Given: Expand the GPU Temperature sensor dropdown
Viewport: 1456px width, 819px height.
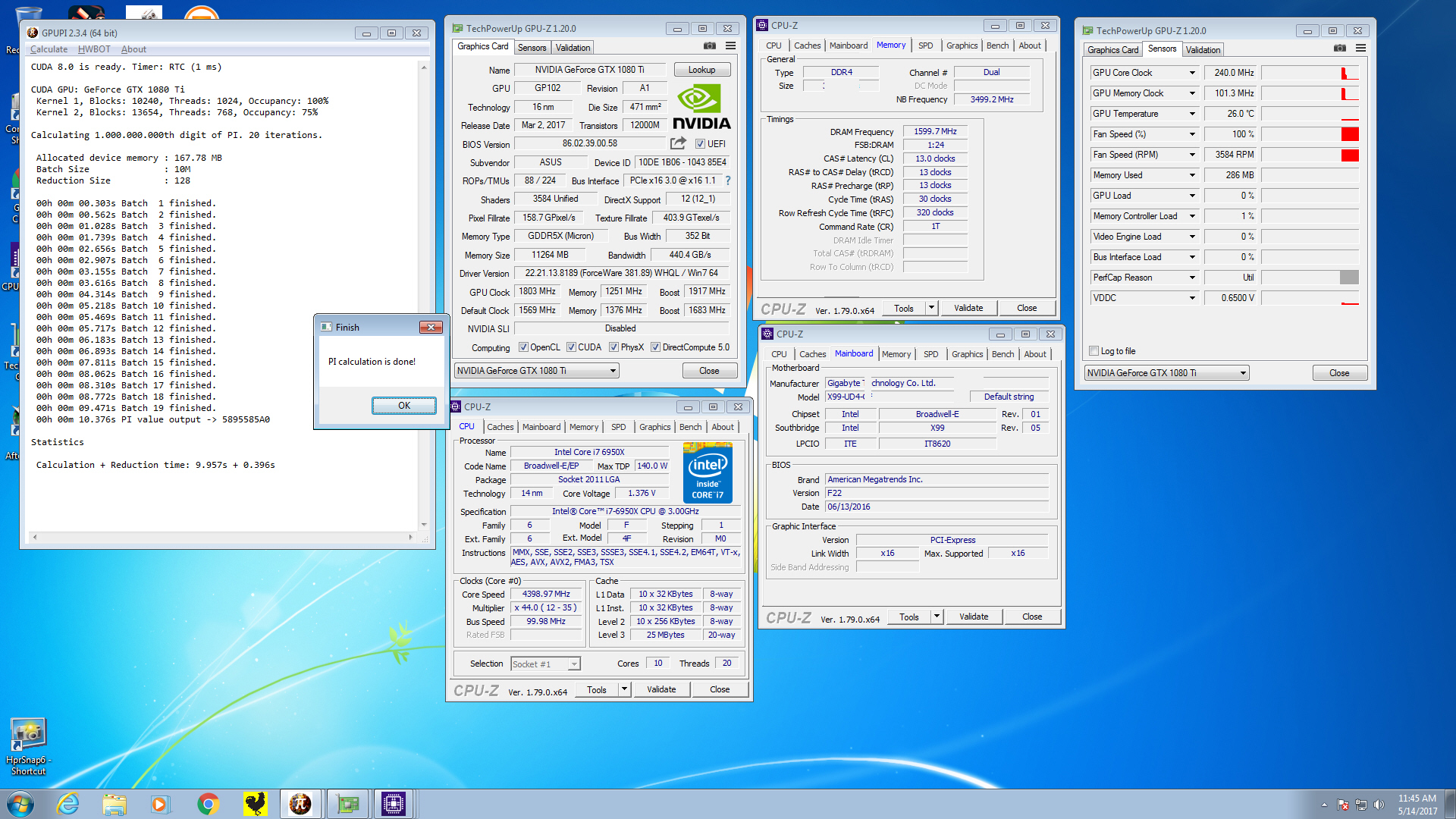Looking at the screenshot, I should [1192, 114].
